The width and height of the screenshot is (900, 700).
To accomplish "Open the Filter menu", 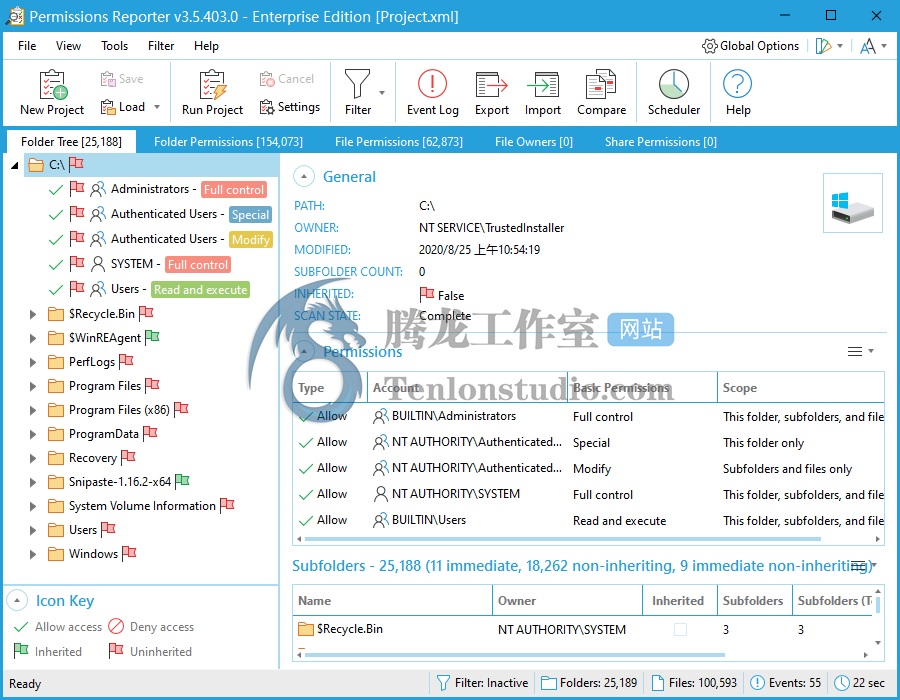I will click(161, 46).
